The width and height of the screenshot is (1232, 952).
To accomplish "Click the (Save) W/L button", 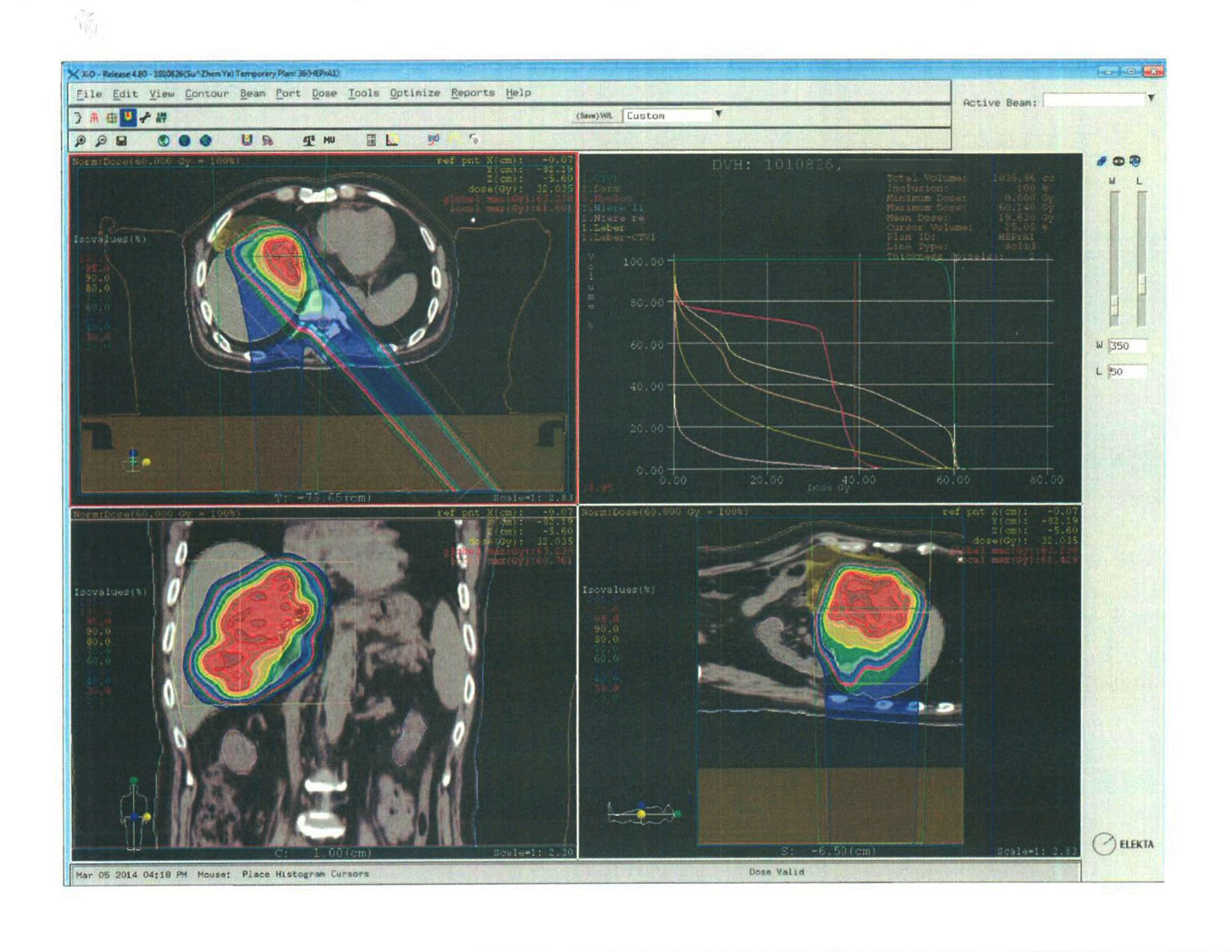I will [x=595, y=116].
